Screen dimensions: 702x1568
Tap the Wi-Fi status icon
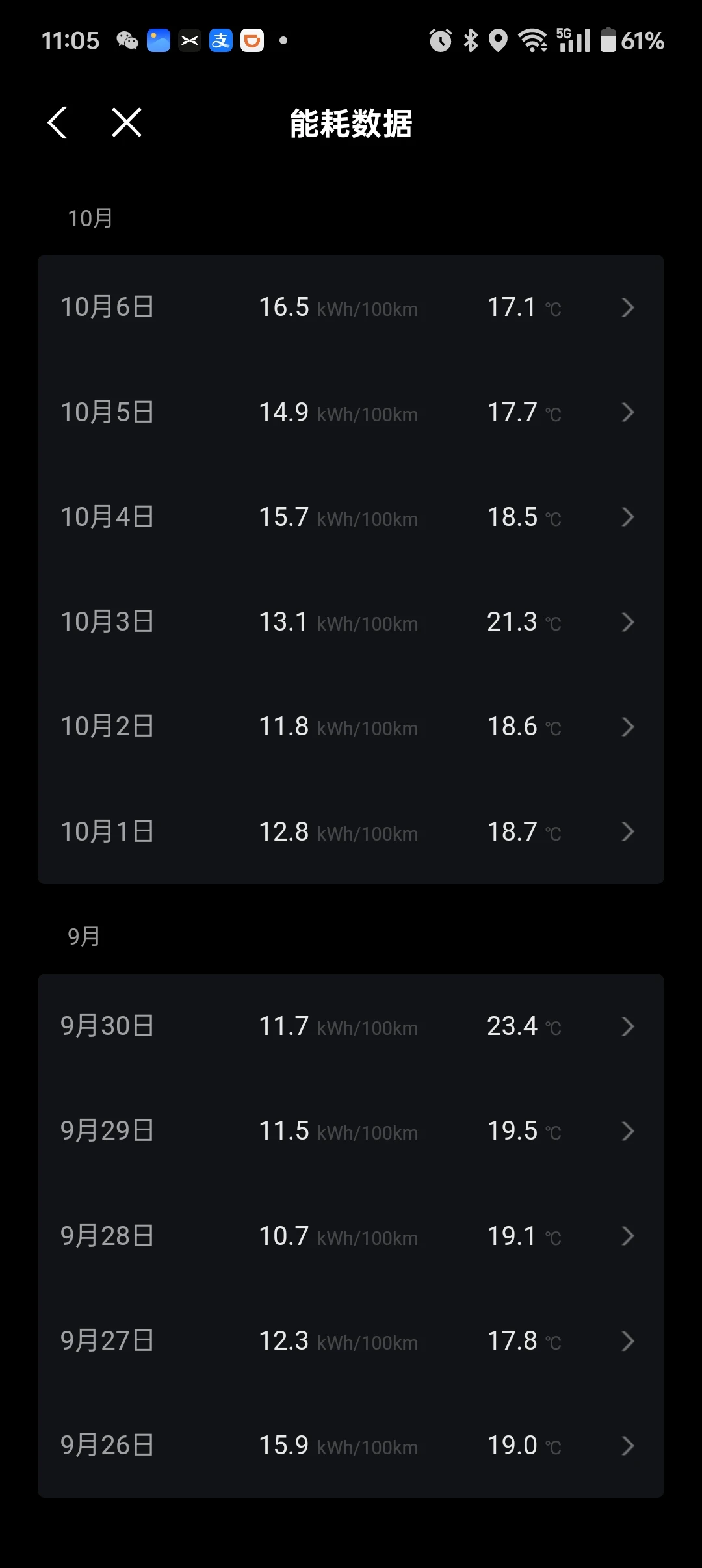[x=532, y=41]
